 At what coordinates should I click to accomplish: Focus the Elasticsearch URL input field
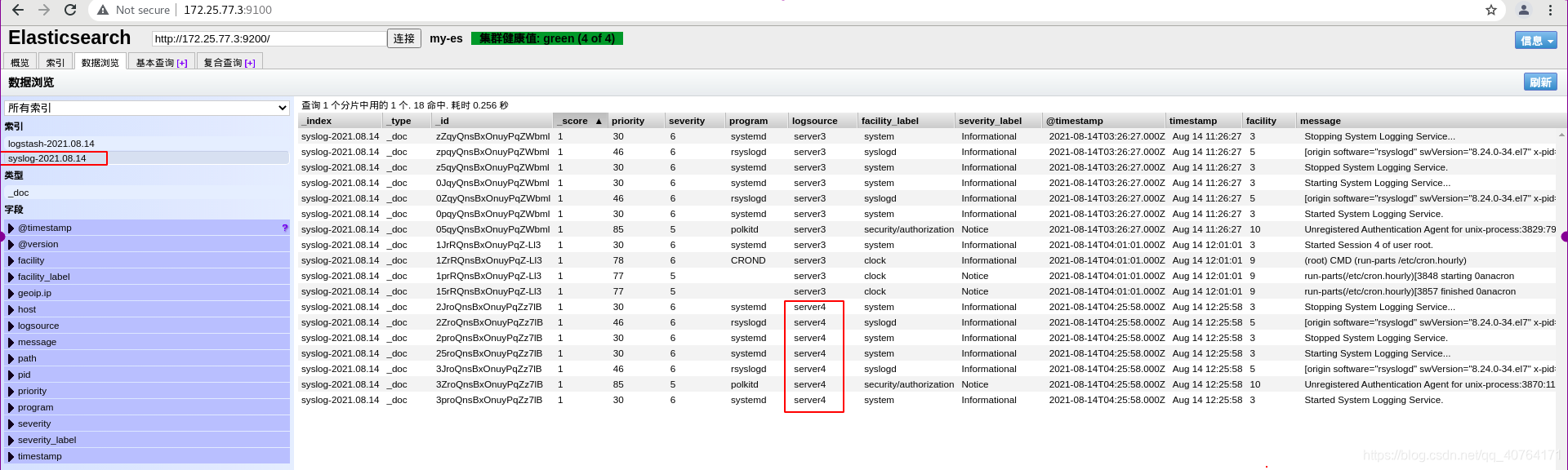point(269,38)
